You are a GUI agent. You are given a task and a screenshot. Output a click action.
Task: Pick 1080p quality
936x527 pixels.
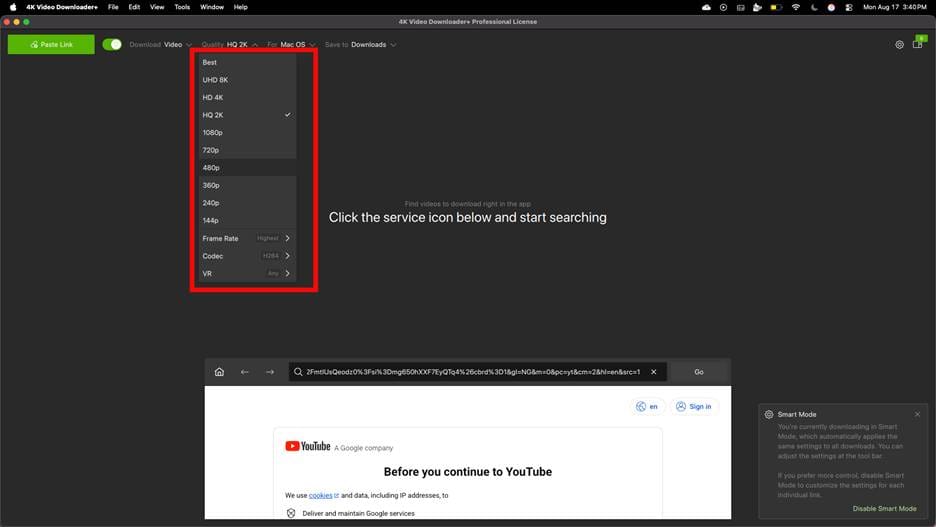tap(247, 132)
